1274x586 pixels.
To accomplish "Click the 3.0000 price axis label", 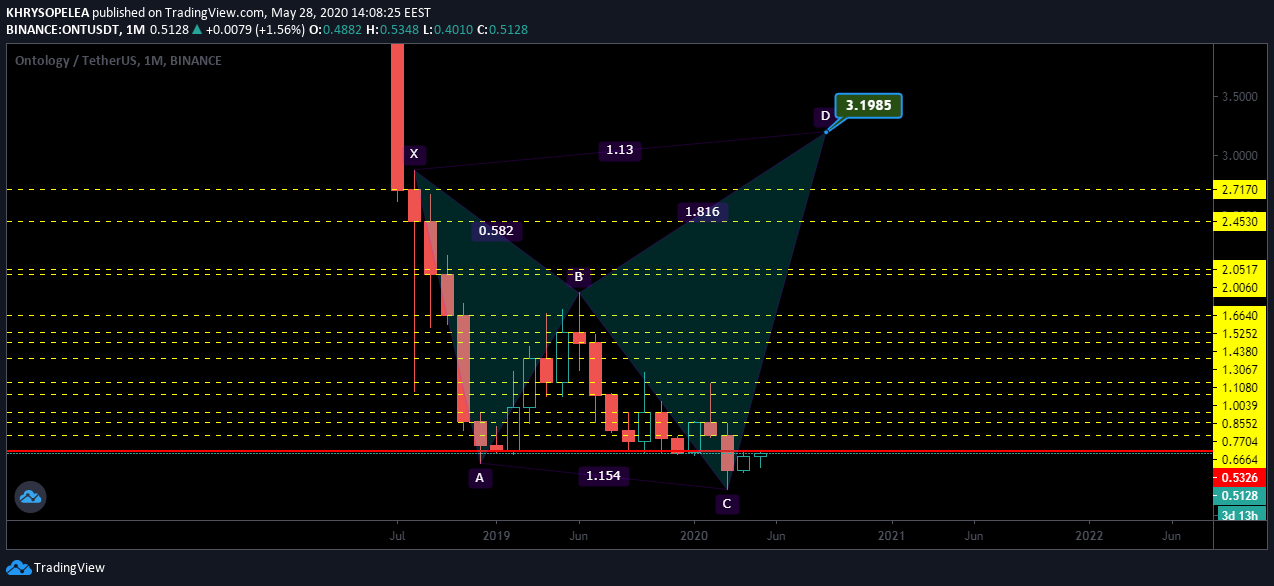I will [1240, 155].
